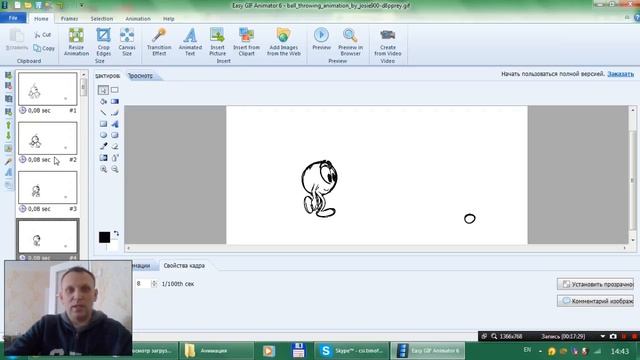Open Skype from the taskbar

click(351, 351)
